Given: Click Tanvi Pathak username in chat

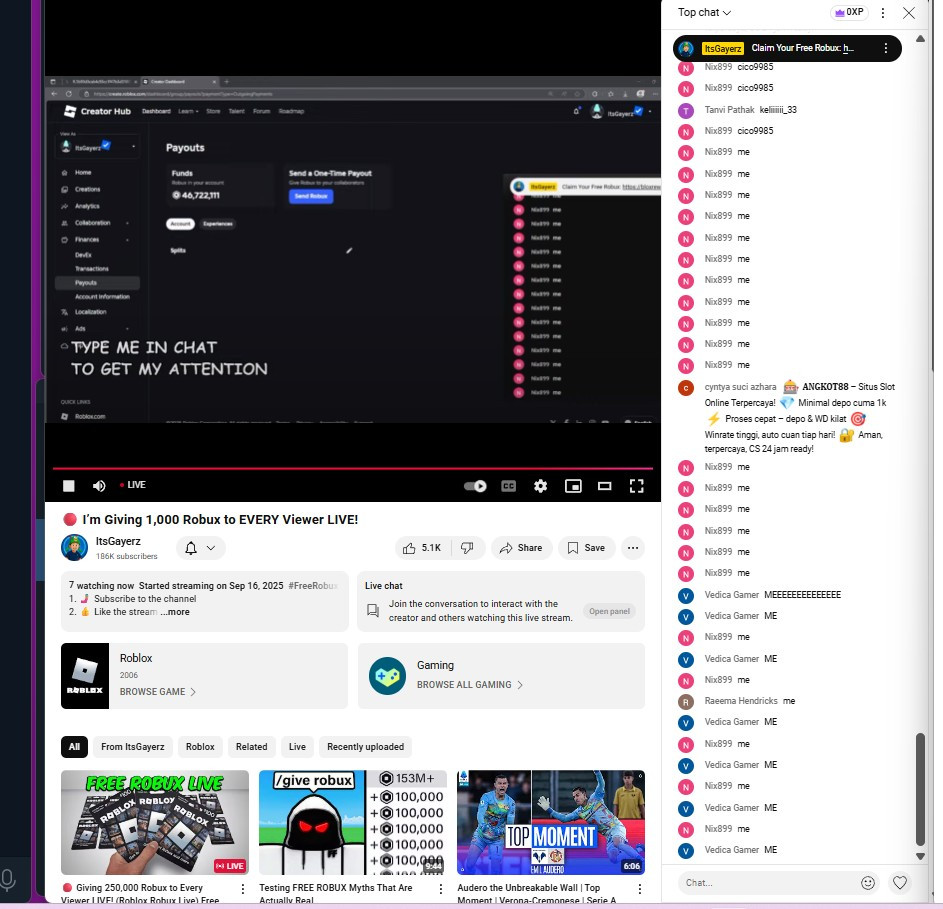Looking at the screenshot, I should [730, 109].
